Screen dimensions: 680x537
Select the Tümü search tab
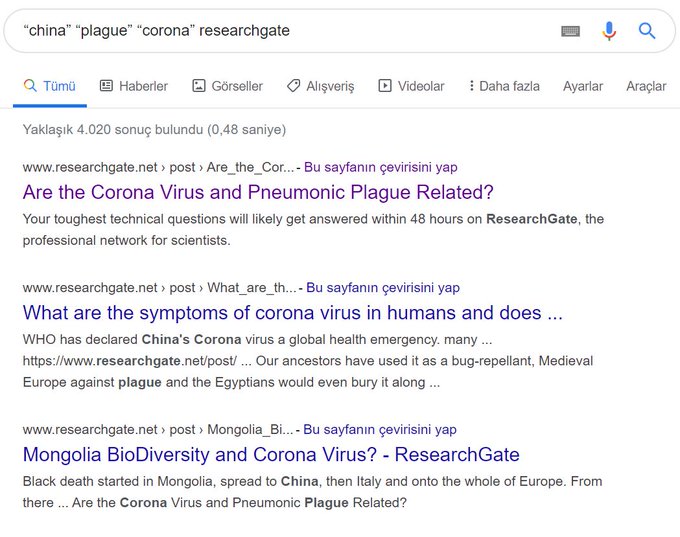[50, 86]
